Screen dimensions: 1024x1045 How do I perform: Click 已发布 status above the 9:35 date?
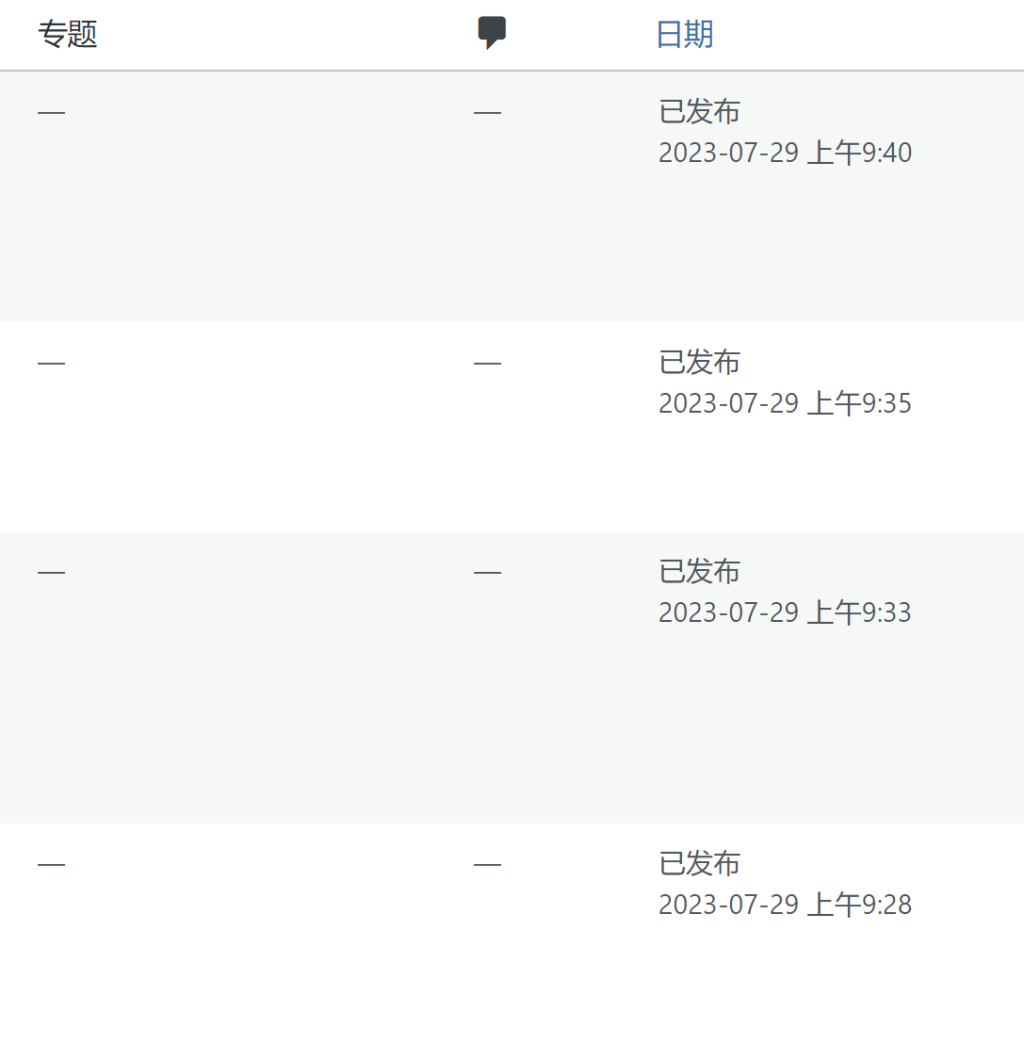pyautogui.click(x=699, y=362)
